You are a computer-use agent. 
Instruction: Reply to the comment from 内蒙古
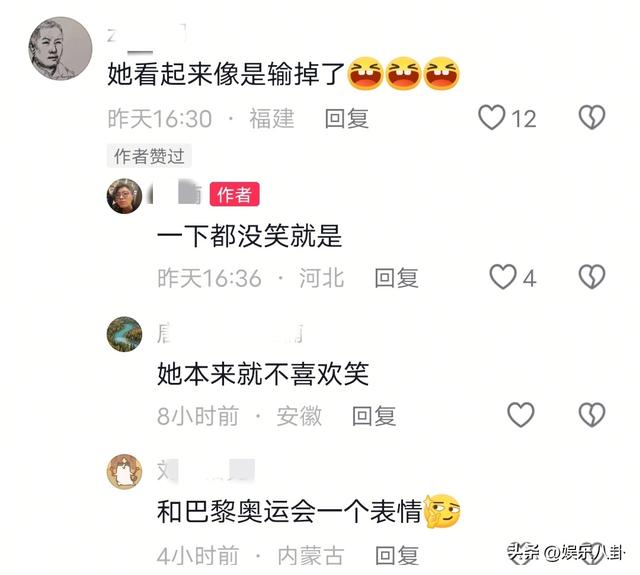(397, 555)
